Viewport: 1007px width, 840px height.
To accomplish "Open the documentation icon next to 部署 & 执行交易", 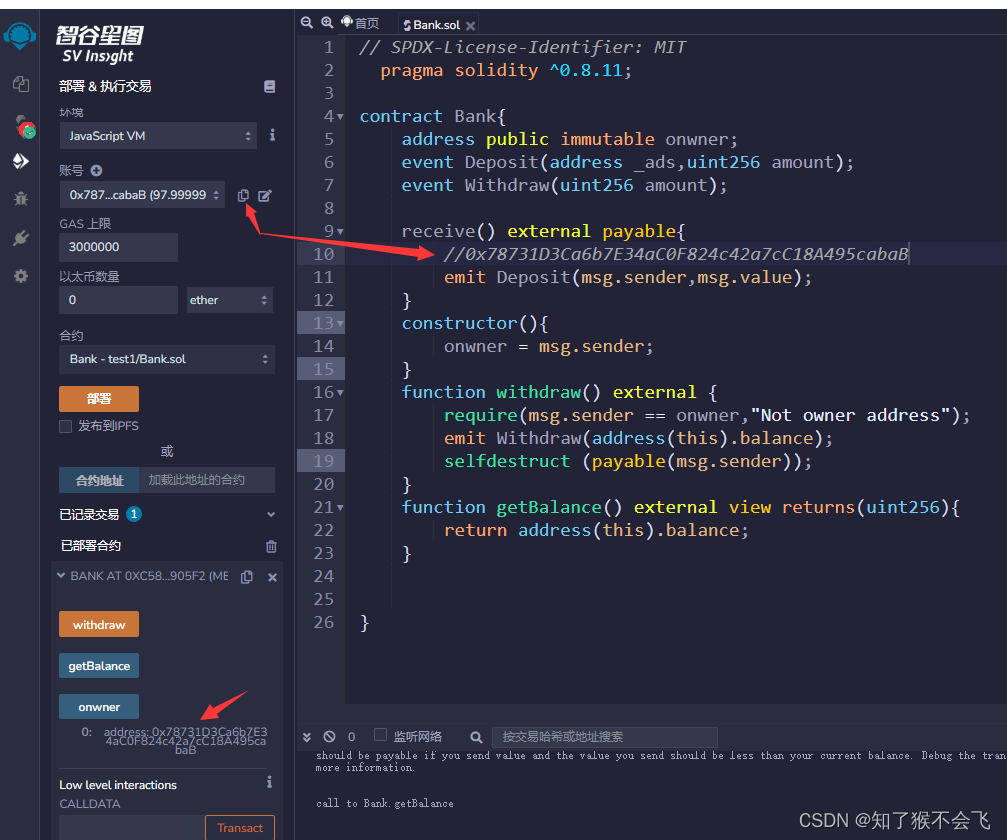I will pos(270,87).
